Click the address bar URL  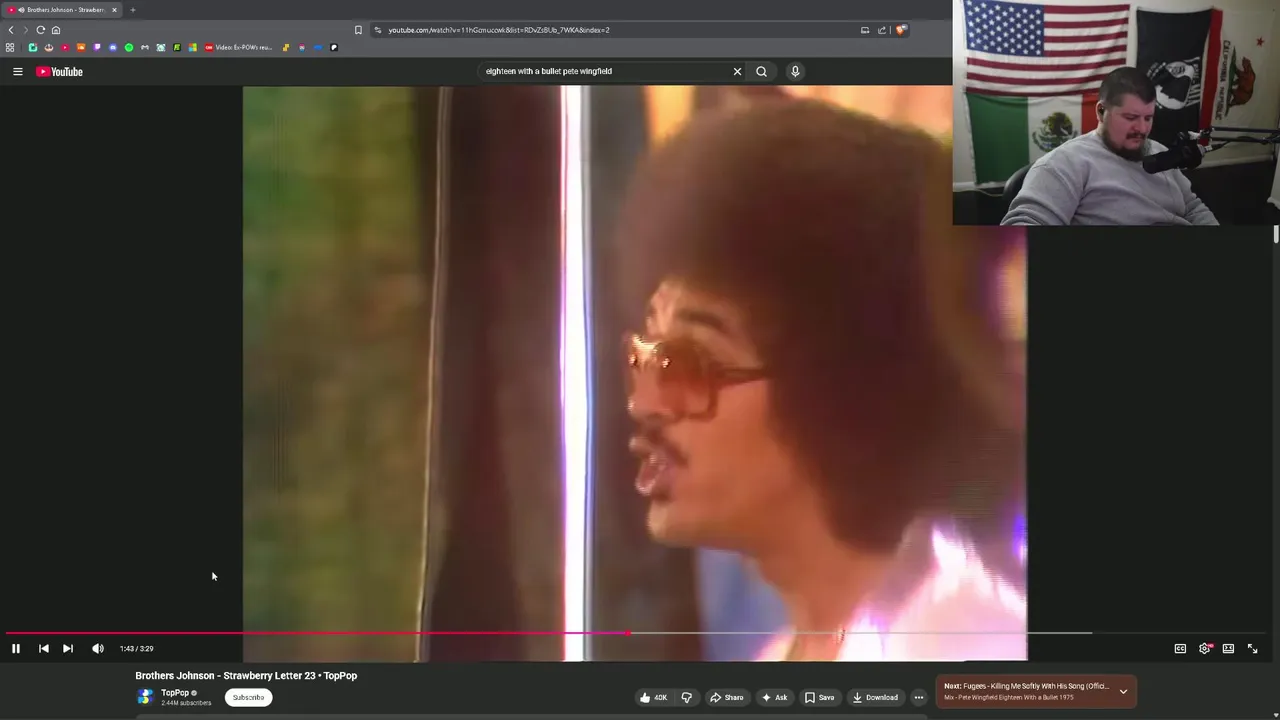(x=499, y=30)
